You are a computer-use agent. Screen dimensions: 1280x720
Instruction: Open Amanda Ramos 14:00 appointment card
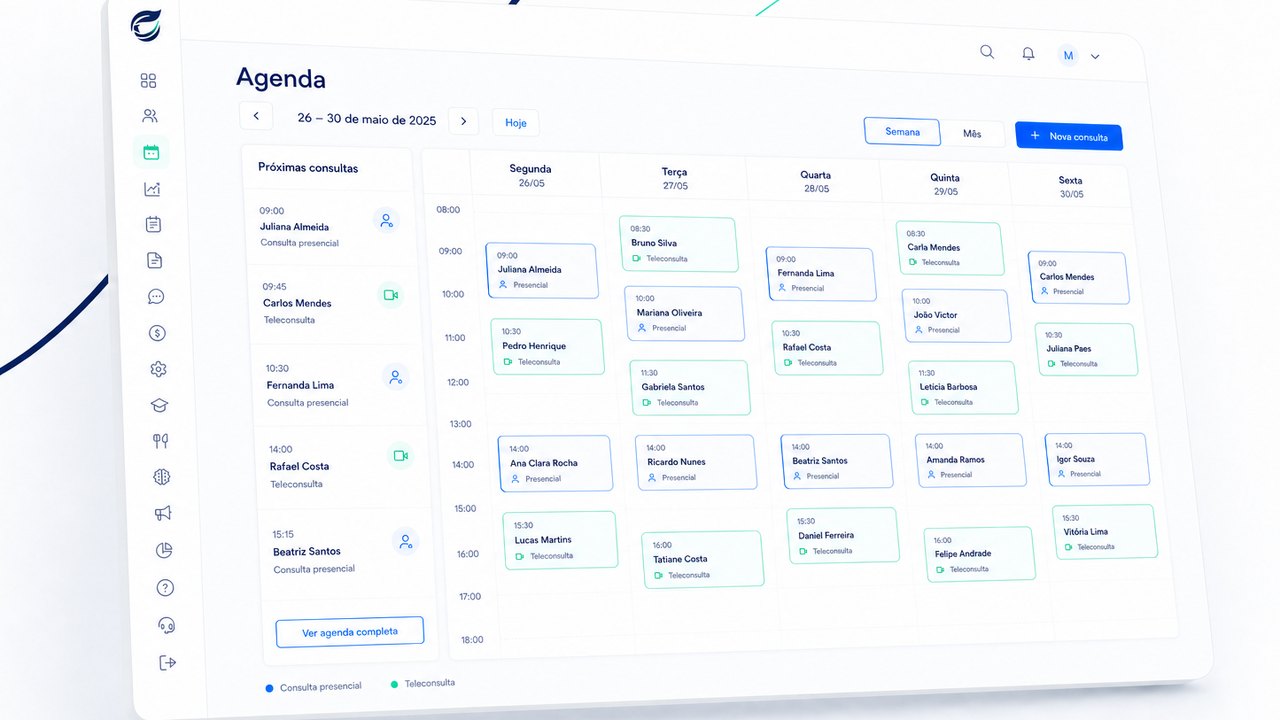tap(970, 461)
